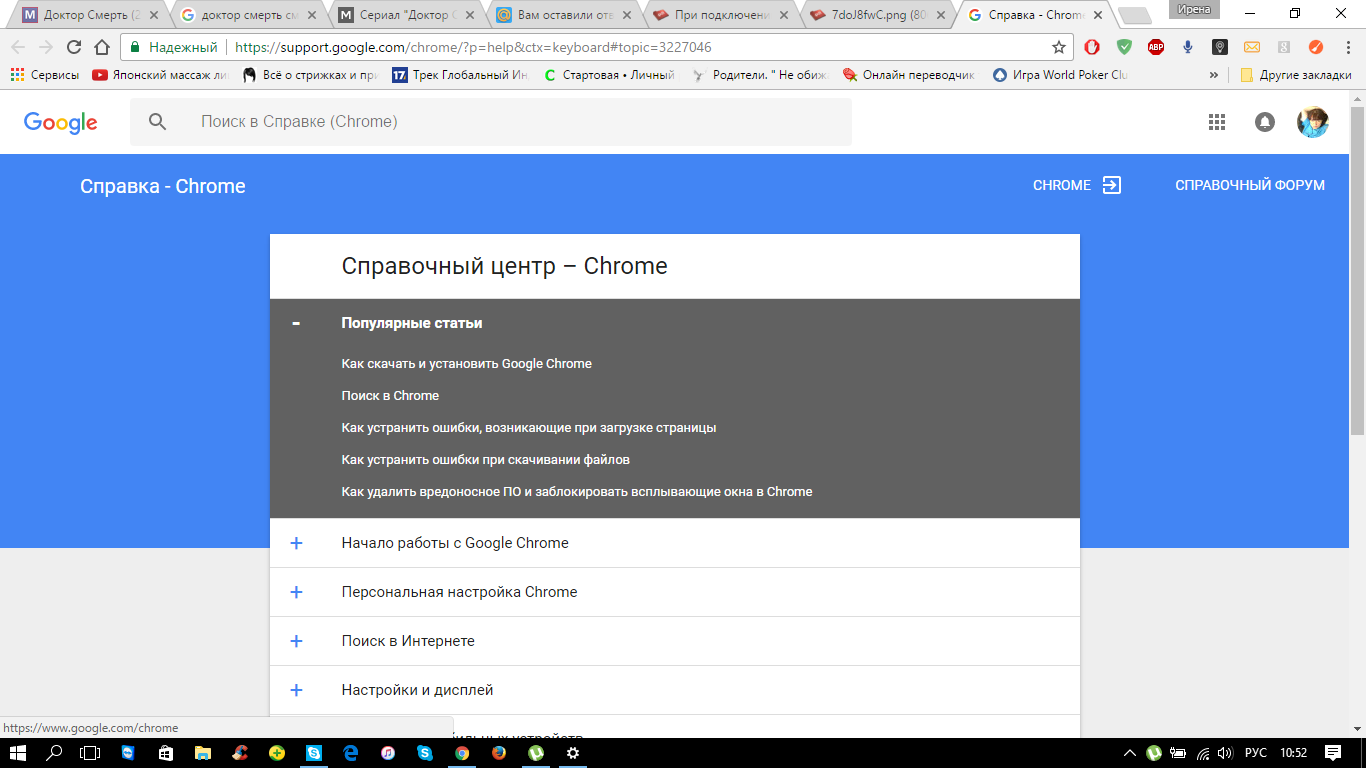Viewport: 1366px width, 768px height.
Task: Open the 'Другие закладки' bookmarks folder
Action: 1296,75
